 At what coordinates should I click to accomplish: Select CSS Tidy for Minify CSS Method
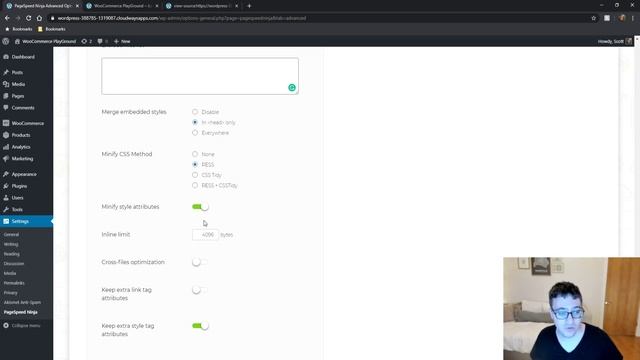195,175
